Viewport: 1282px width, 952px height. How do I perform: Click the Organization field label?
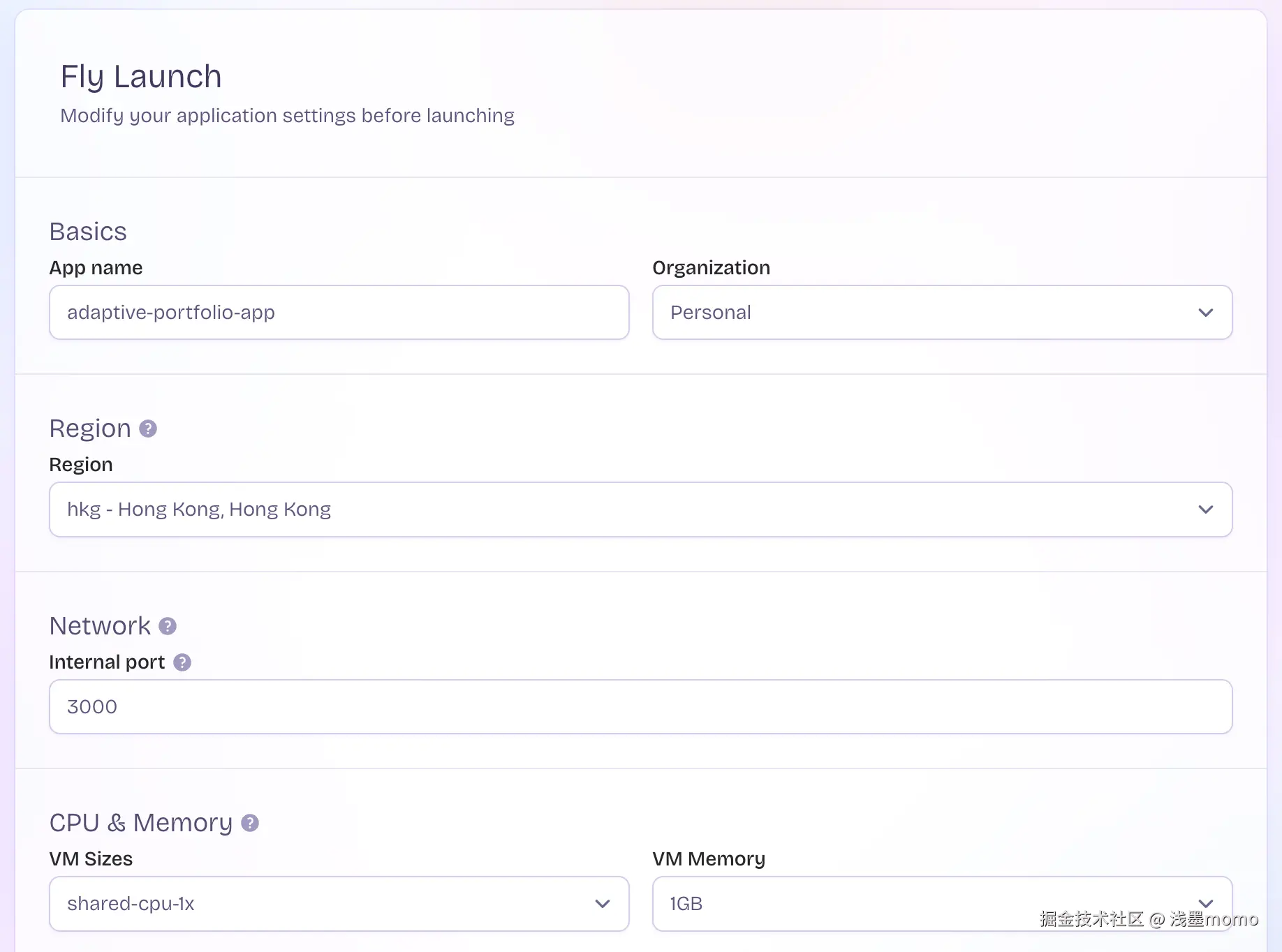point(711,268)
